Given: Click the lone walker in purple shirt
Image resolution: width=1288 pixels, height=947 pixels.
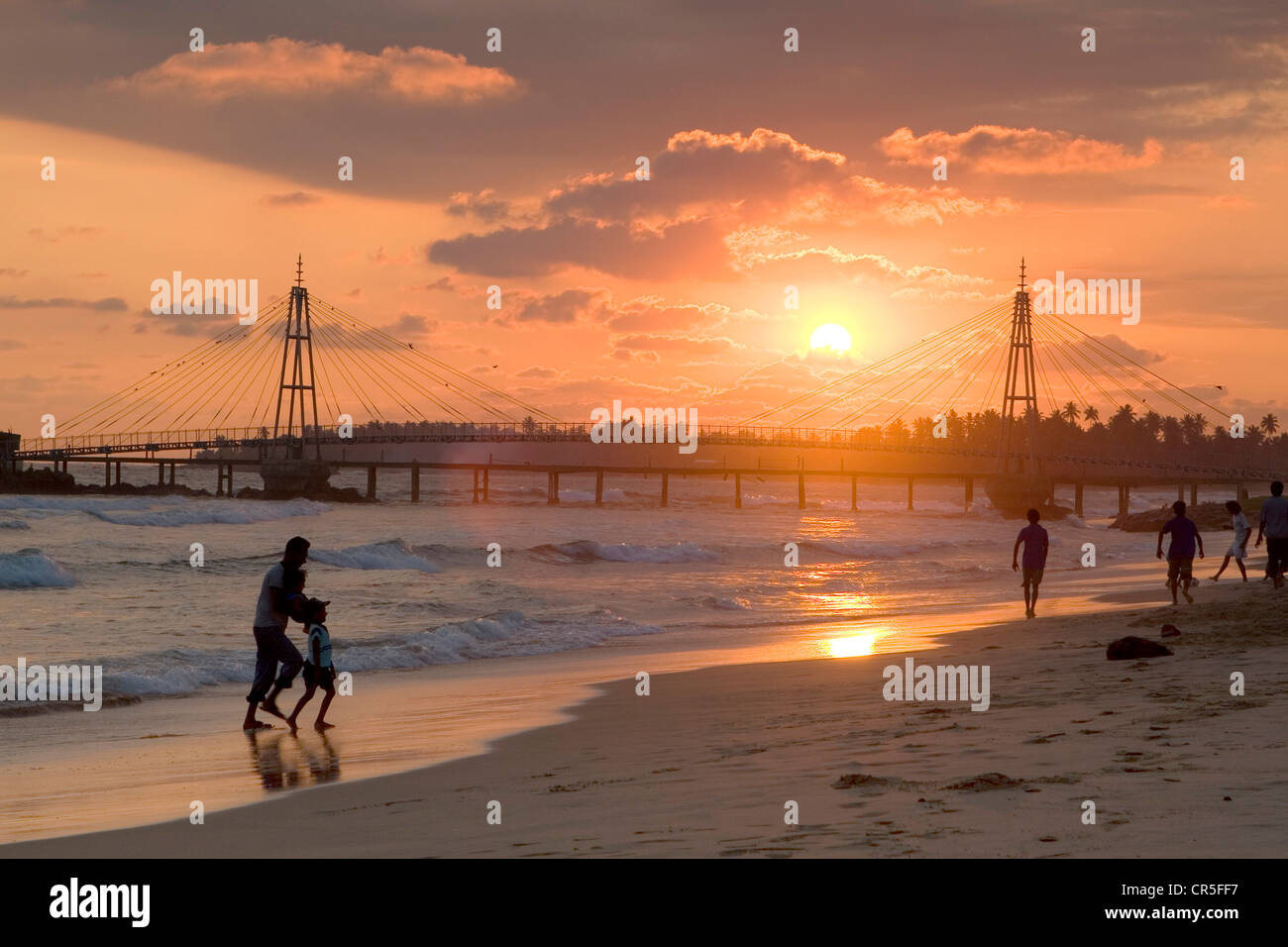Looking at the screenshot, I should (x=1031, y=563).
